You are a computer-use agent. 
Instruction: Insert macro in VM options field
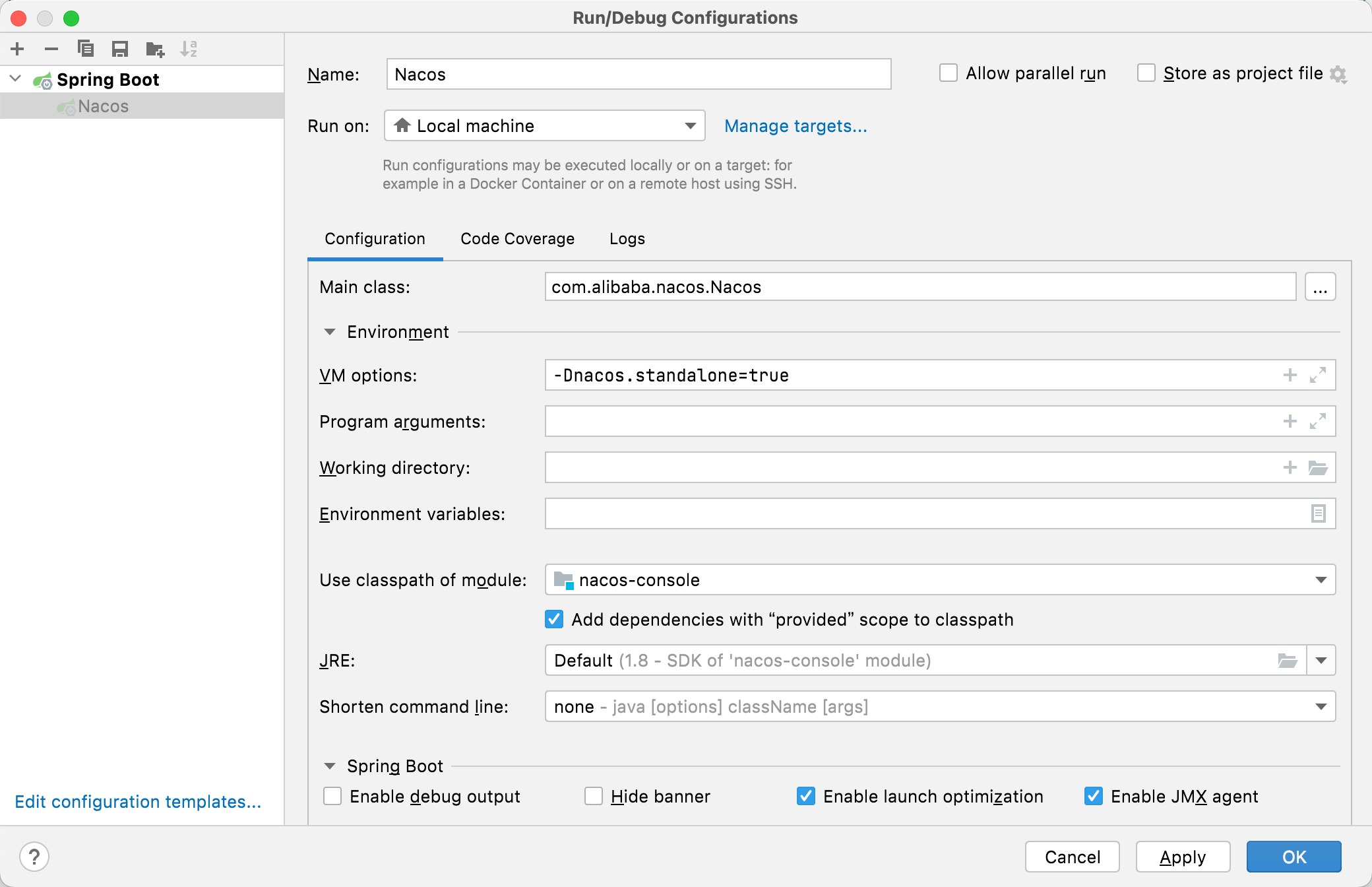pos(1290,376)
